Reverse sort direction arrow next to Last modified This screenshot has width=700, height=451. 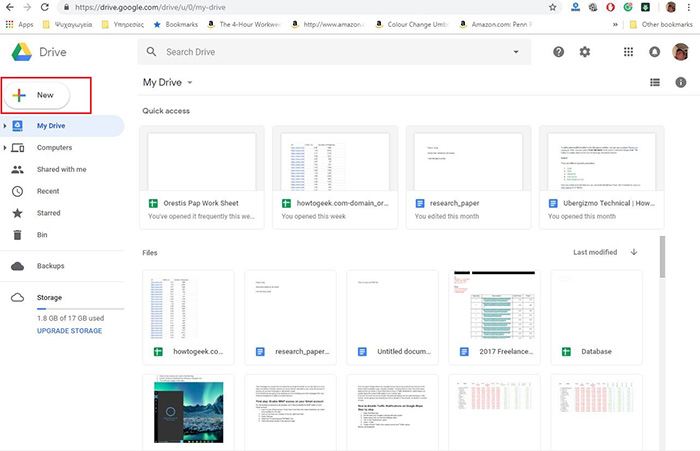point(634,252)
